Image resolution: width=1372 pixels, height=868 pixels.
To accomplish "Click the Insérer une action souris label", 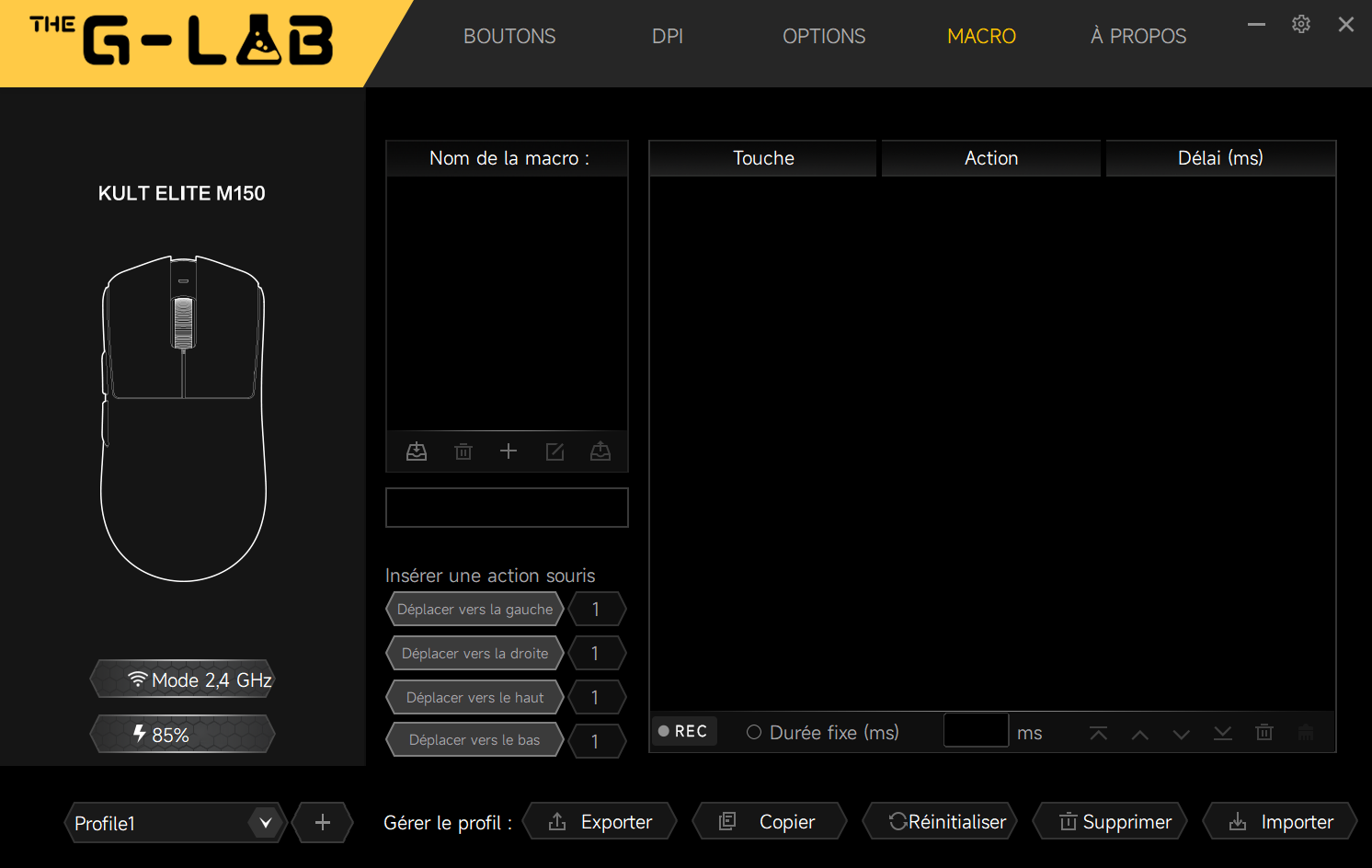I will [490, 576].
